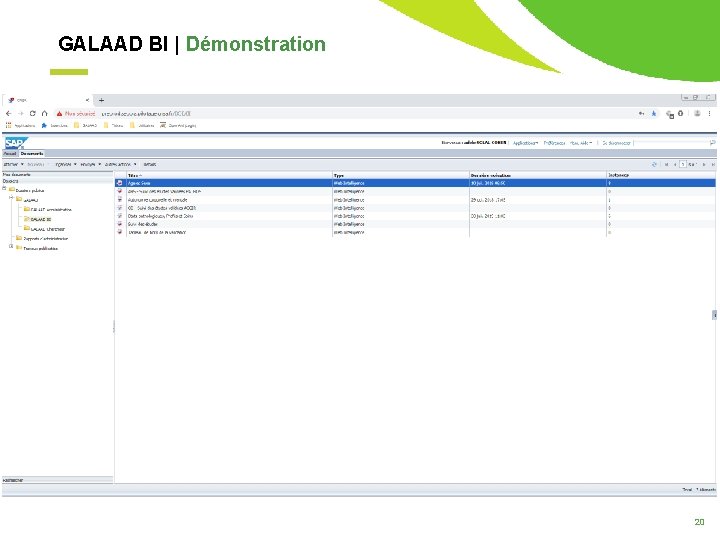Open a new browser tab with plus

(x=101, y=100)
